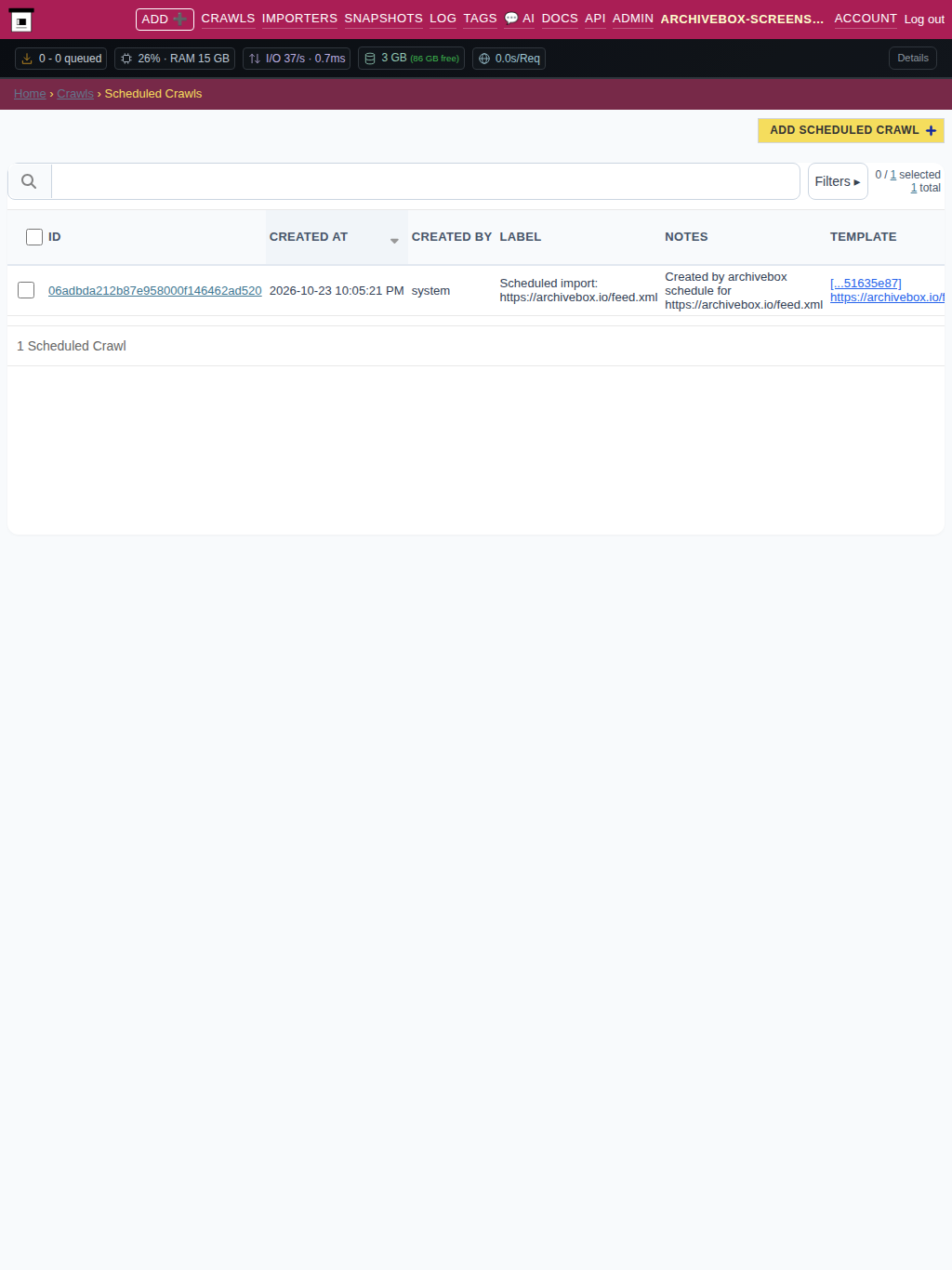Go to Admin section

(633, 19)
